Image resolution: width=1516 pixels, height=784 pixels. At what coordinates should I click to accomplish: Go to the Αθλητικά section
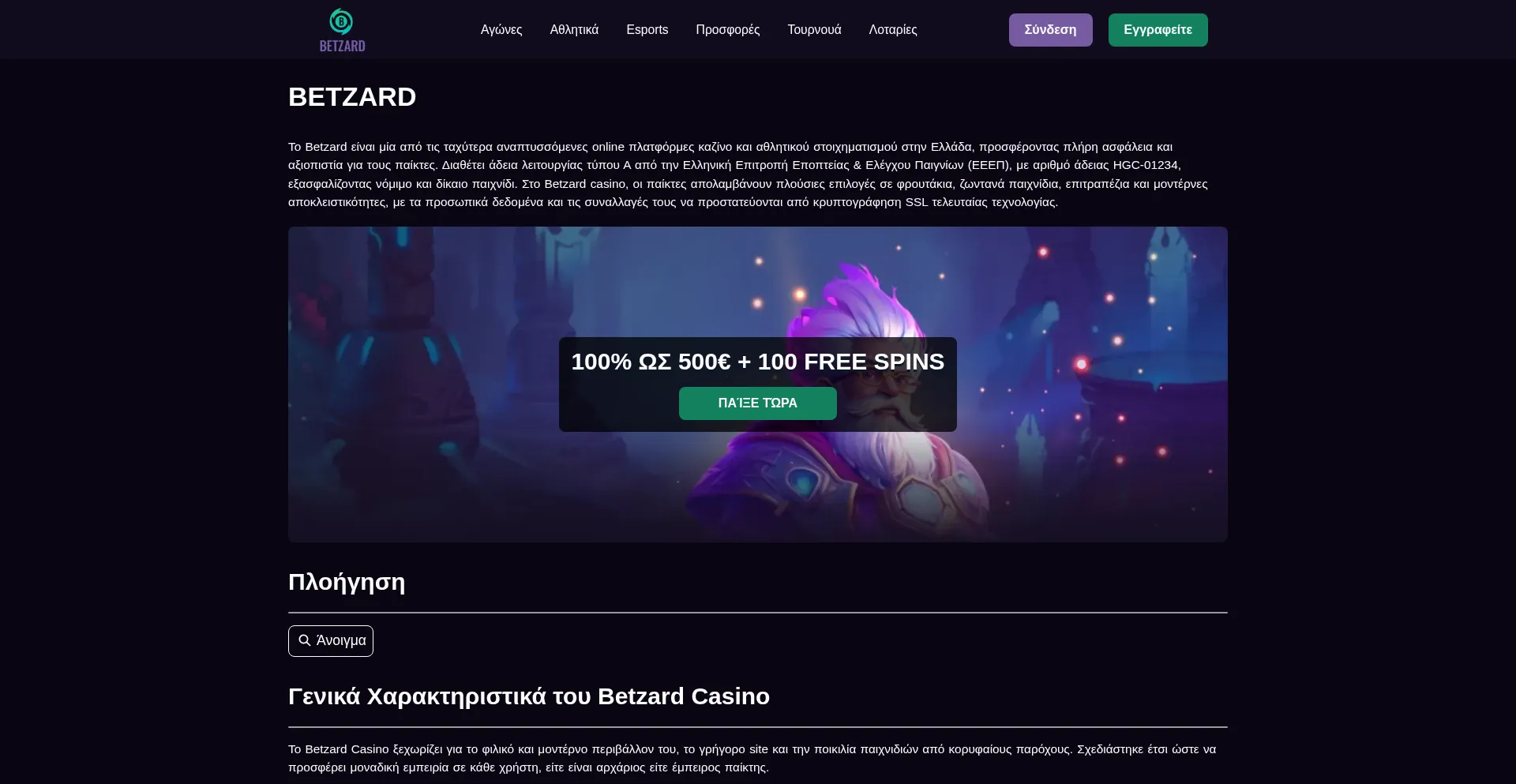click(574, 29)
